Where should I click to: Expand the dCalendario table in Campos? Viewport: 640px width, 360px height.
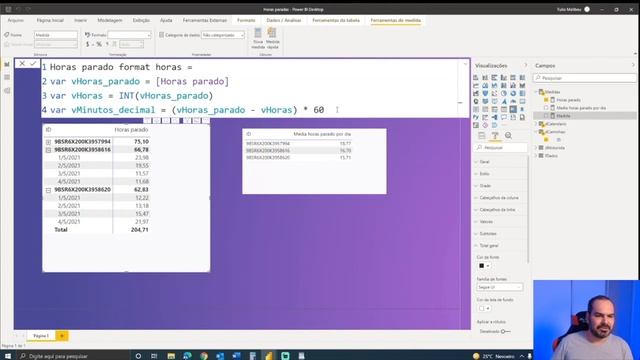tap(536, 124)
